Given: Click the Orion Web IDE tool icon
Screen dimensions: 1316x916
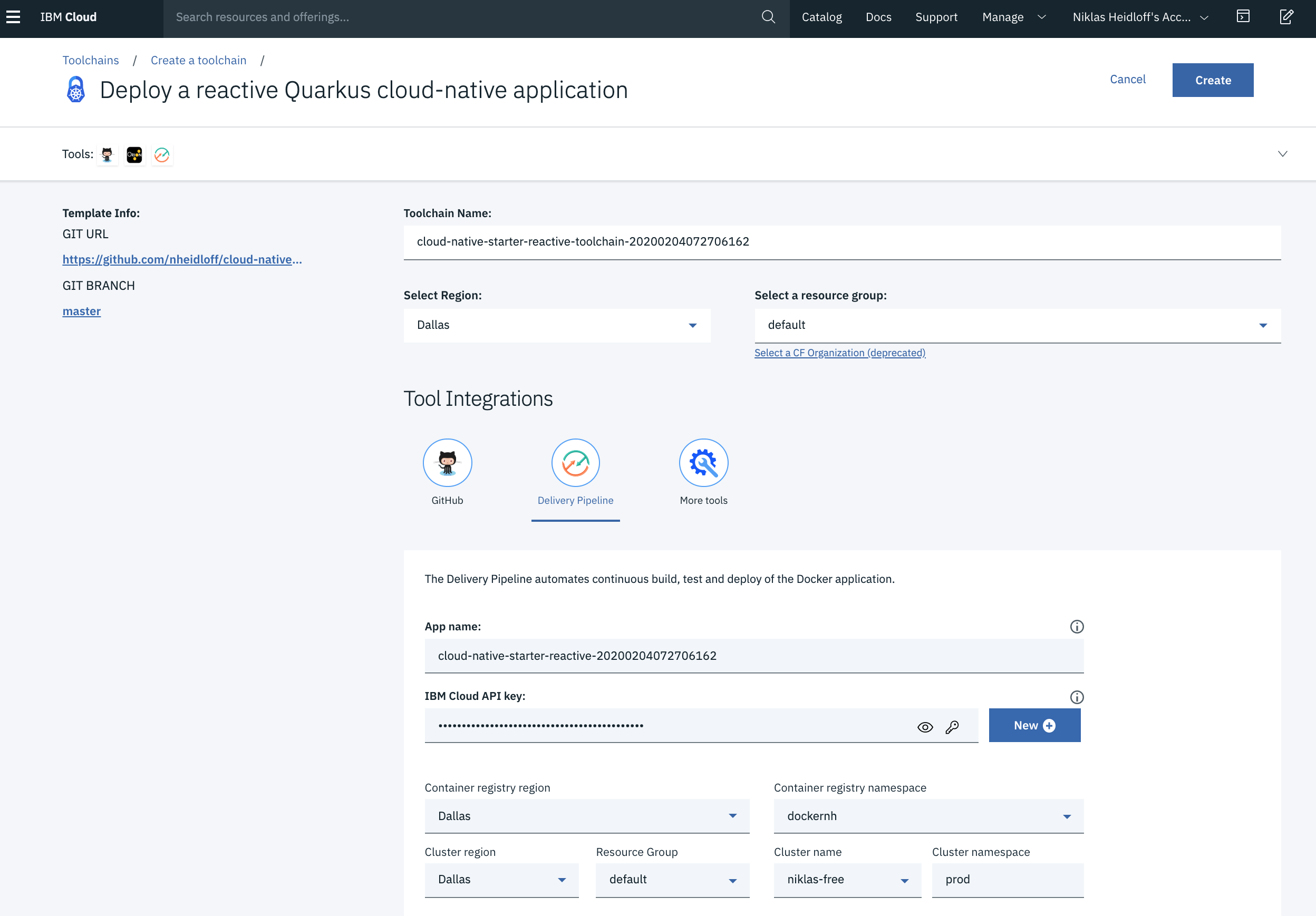Looking at the screenshot, I should click(134, 154).
